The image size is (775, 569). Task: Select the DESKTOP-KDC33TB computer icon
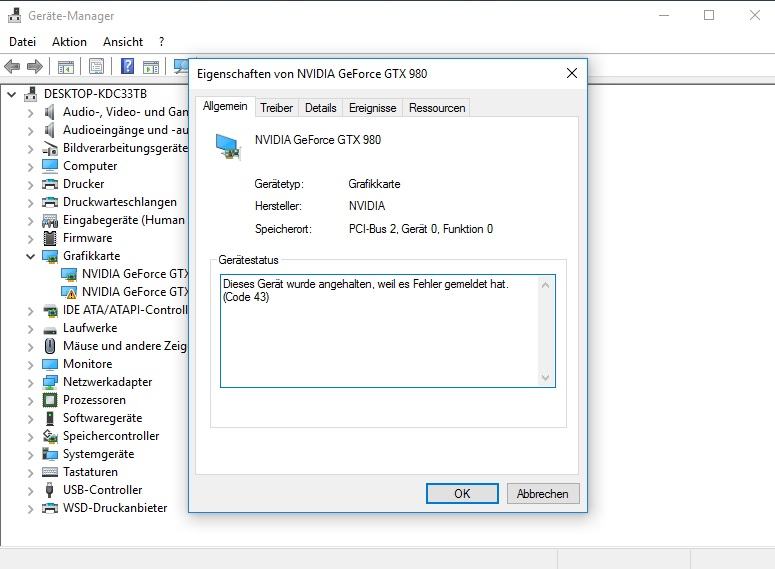coord(31,94)
